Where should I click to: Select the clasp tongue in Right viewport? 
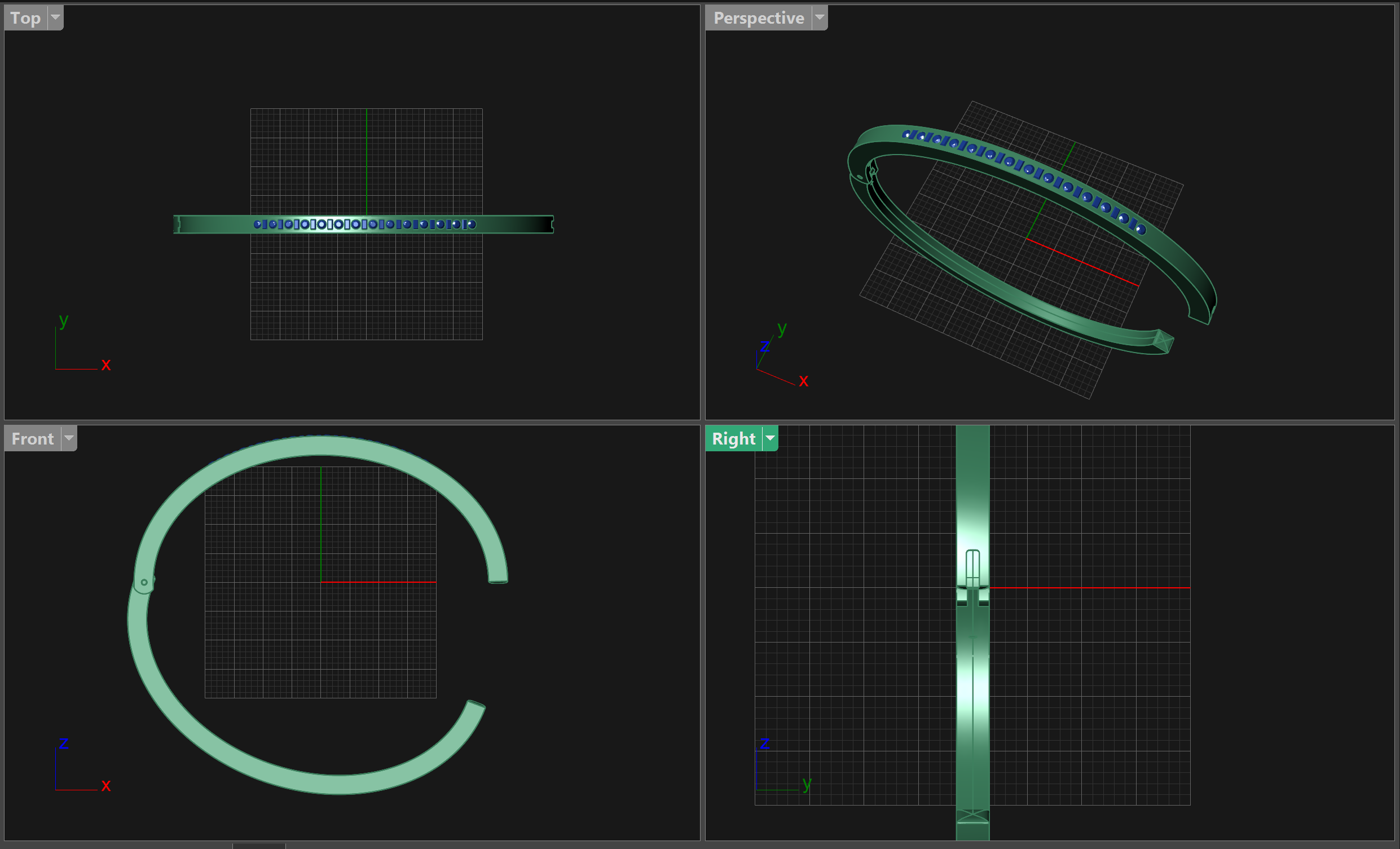point(973,568)
